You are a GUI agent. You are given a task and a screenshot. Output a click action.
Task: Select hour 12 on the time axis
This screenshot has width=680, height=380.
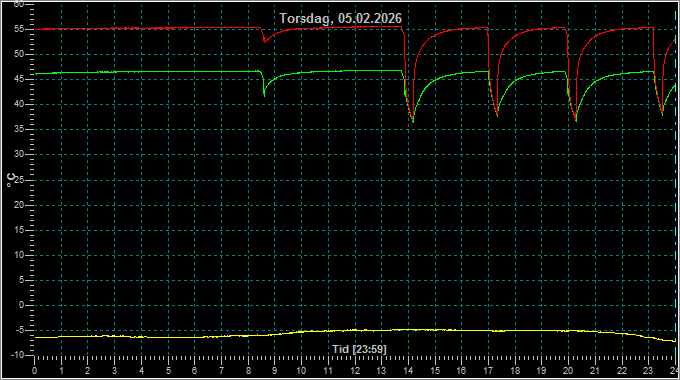[355, 371]
